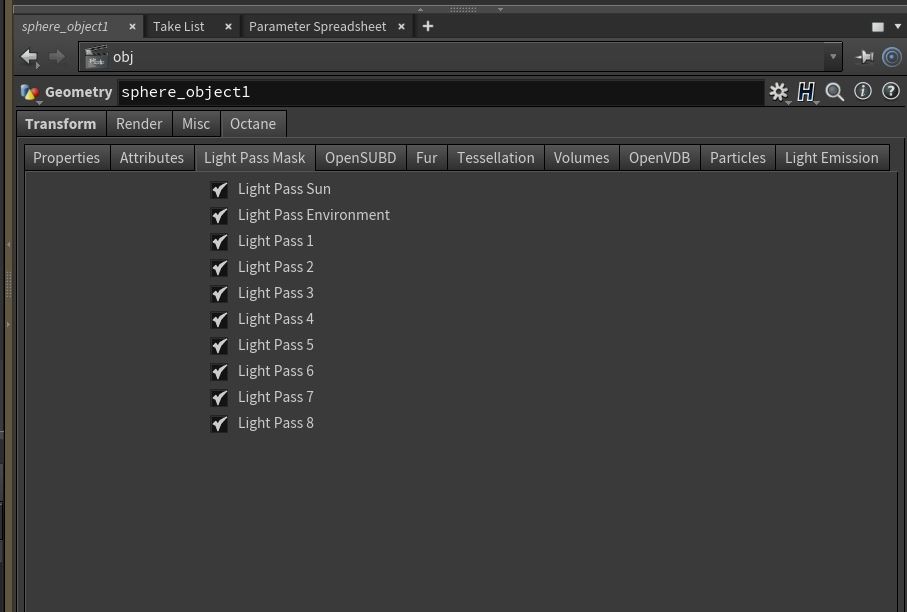Uncheck Light Pass Sun checkbox
The width and height of the screenshot is (907, 612).
click(220, 190)
